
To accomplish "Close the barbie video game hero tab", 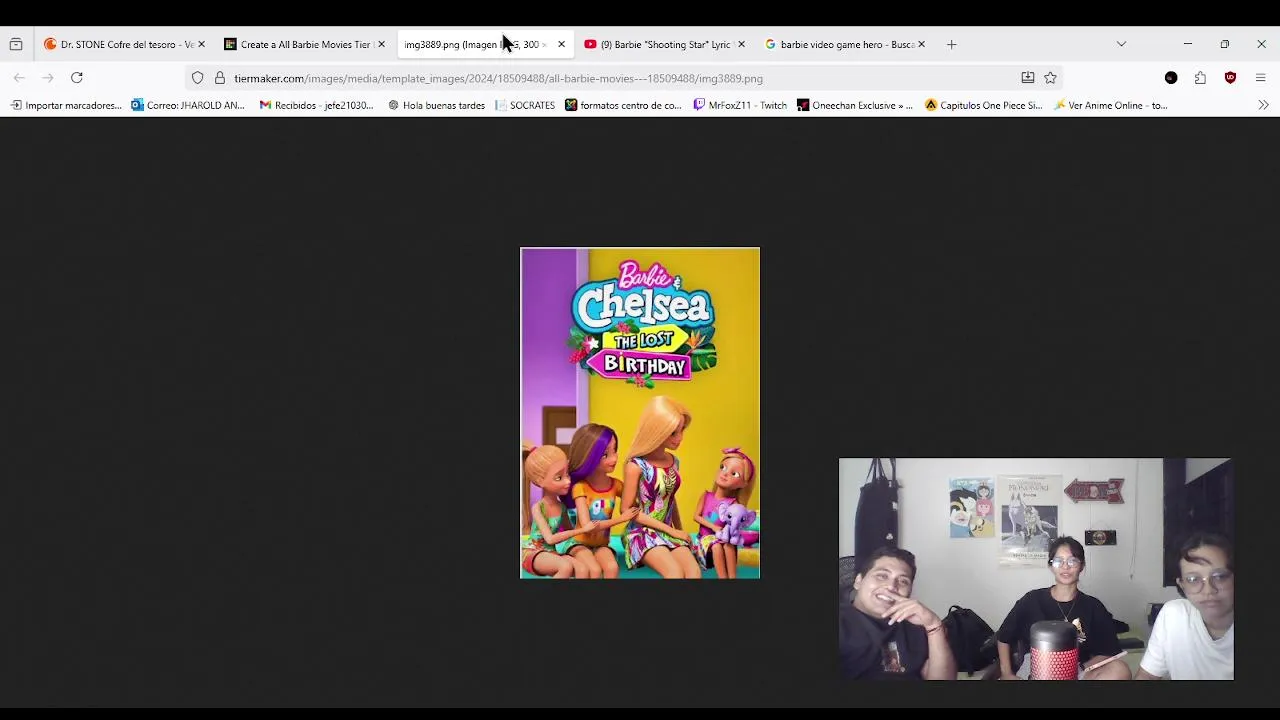I will pos(921,44).
